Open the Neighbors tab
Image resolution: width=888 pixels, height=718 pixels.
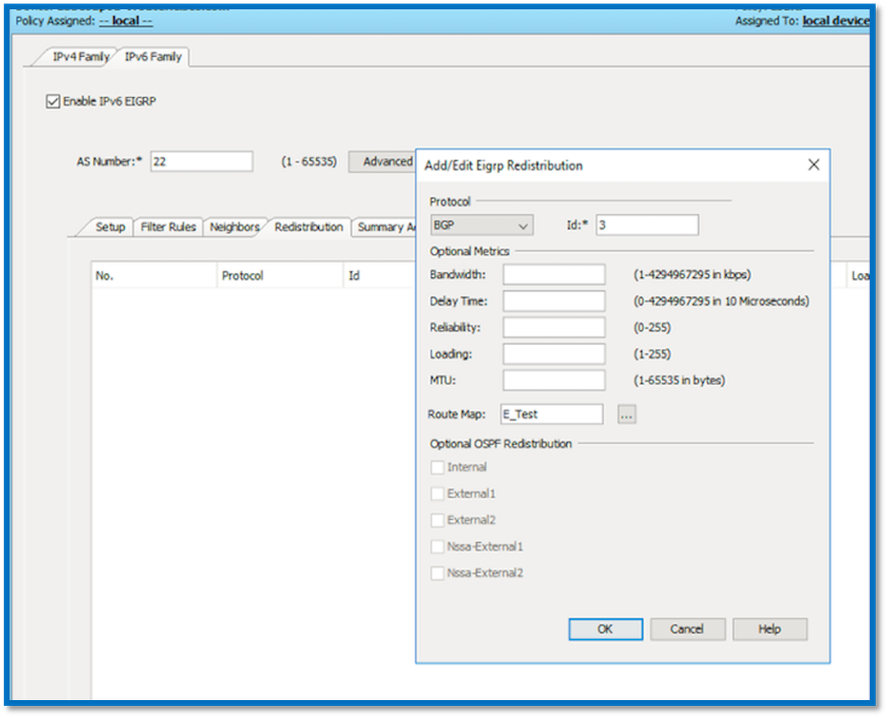[234, 227]
